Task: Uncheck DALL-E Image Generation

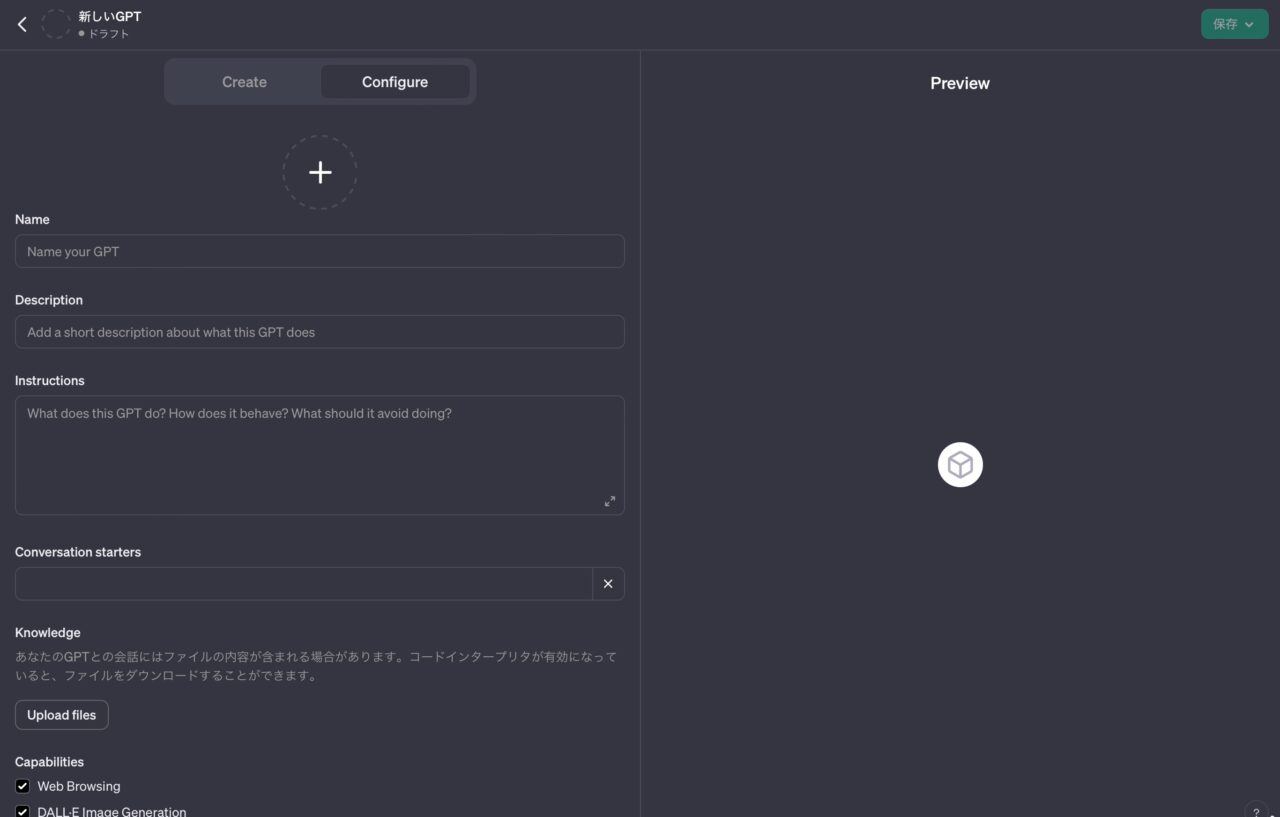Action: (22, 811)
